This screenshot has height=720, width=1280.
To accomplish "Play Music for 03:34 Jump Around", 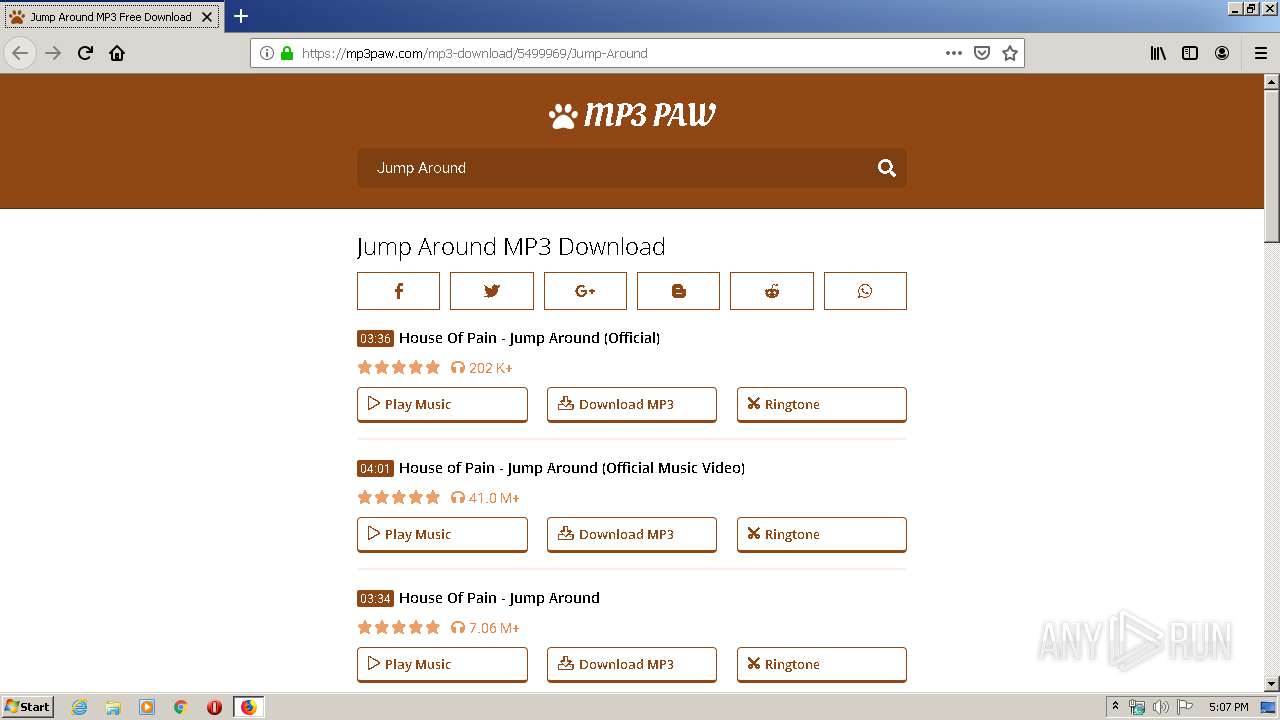I will [x=442, y=664].
